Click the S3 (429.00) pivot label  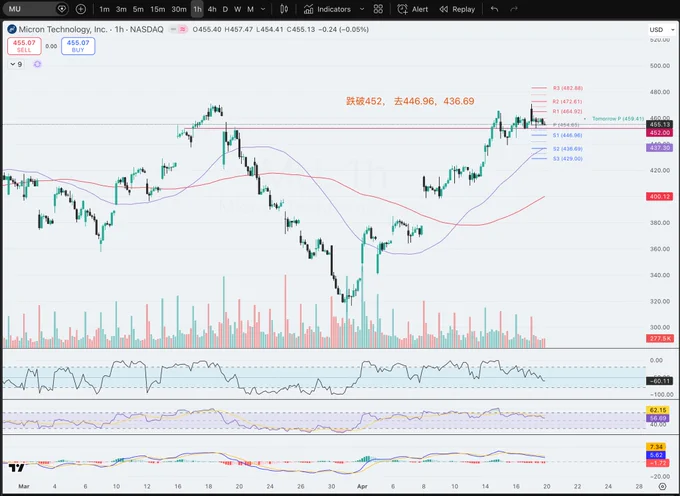(x=567, y=159)
